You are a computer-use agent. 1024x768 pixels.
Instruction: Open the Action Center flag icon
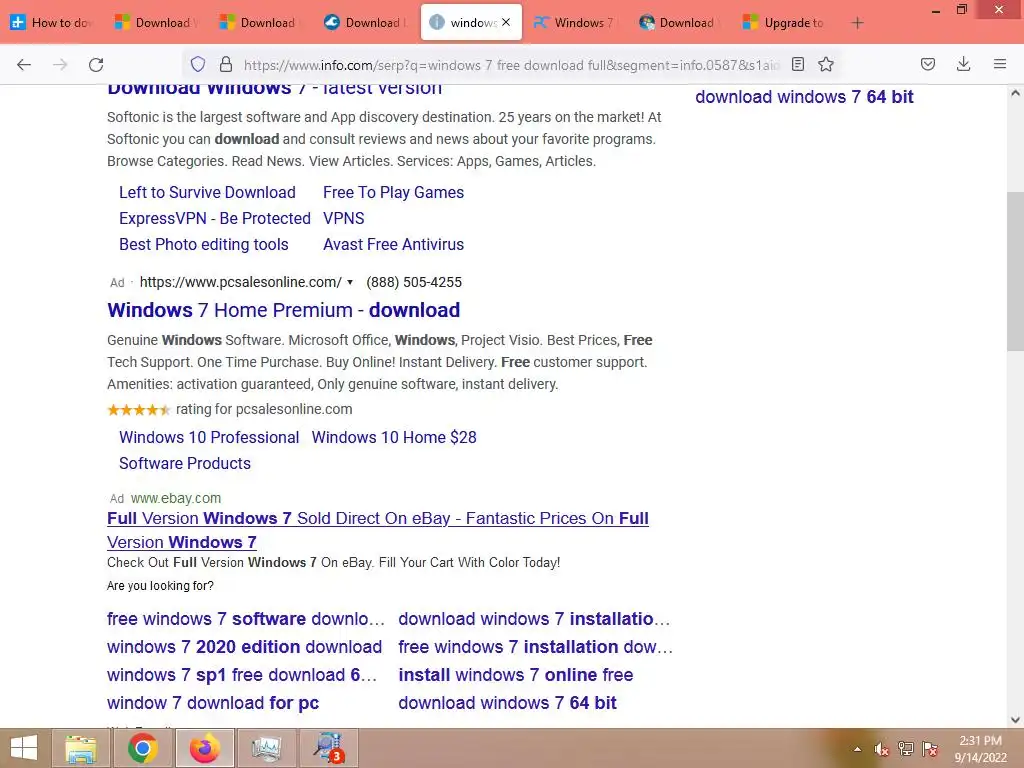(x=930, y=749)
